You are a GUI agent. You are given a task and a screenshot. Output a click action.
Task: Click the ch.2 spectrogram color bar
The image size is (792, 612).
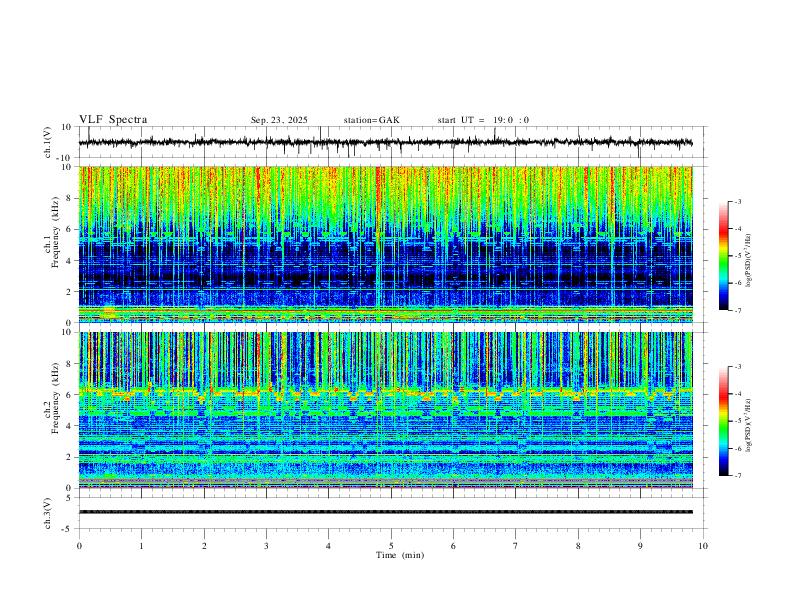723,421
